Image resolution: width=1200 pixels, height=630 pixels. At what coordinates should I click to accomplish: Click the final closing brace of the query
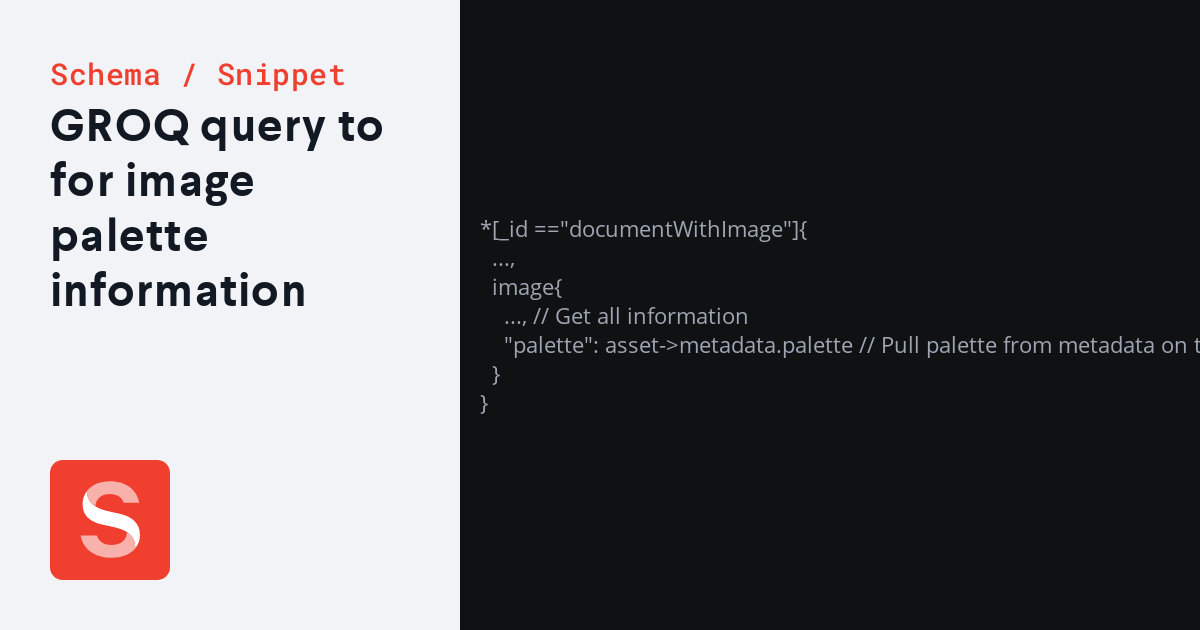click(485, 404)
